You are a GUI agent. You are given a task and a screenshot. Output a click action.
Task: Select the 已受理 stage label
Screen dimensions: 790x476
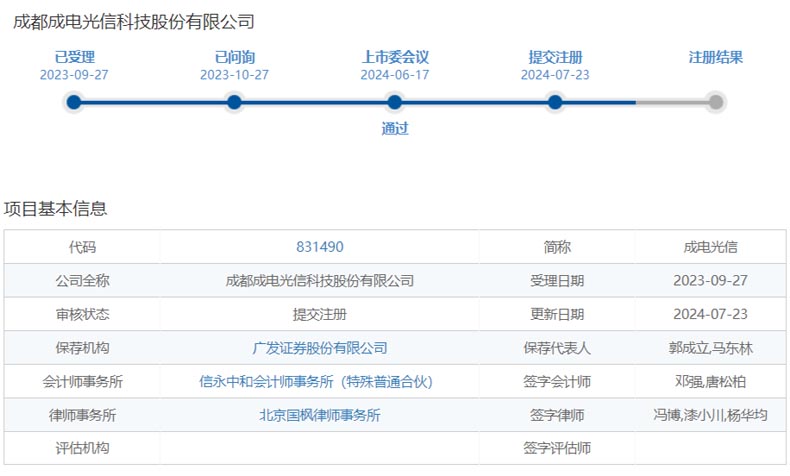click(75, 57)
